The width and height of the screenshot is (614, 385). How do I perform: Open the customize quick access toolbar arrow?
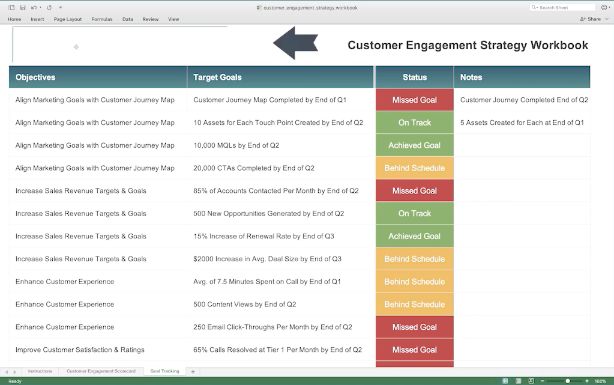pos(60,7)
